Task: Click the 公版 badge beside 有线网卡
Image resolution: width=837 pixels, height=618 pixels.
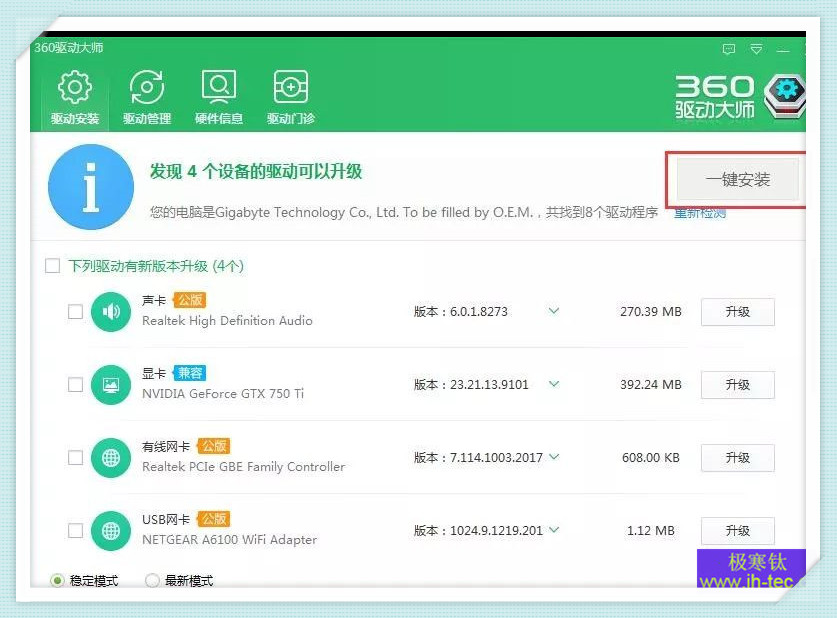Action: click(214, 446)
